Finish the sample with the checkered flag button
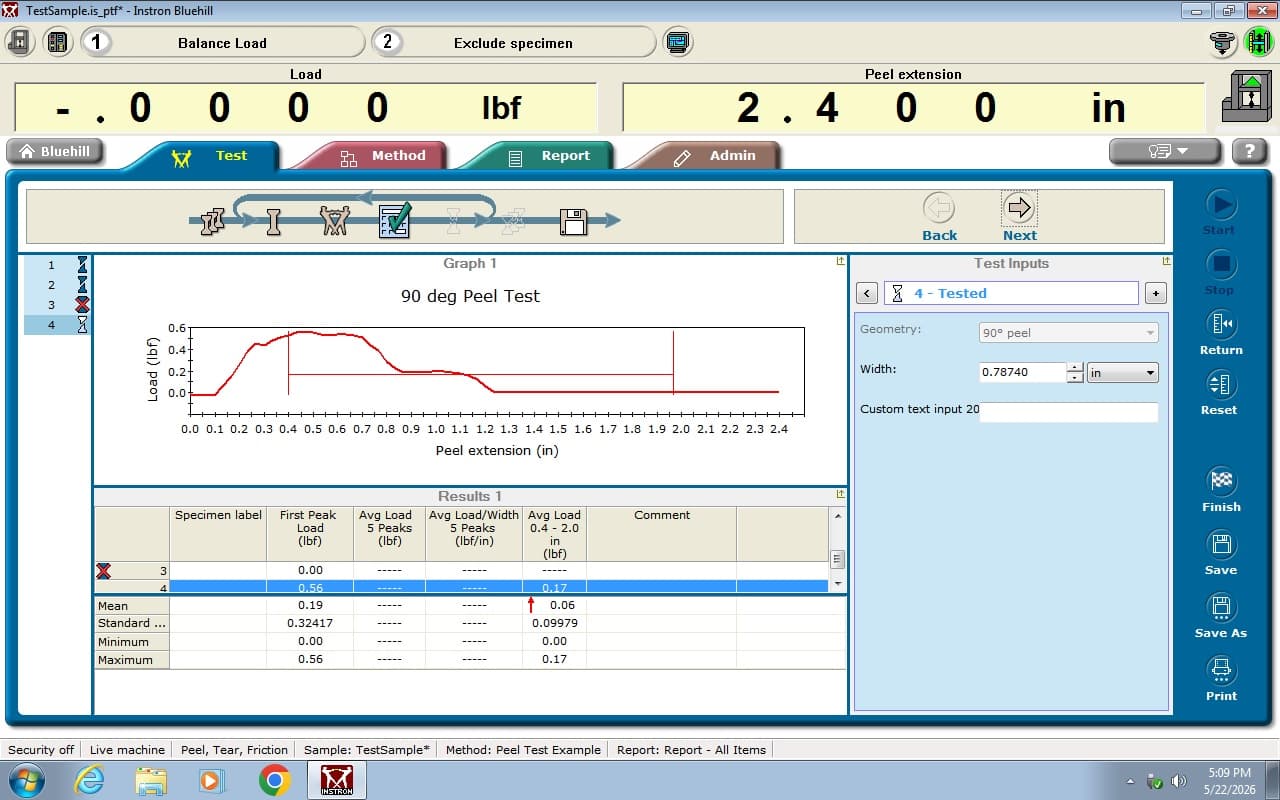This screenshot has height=800, width=1280. point(1220,490)
